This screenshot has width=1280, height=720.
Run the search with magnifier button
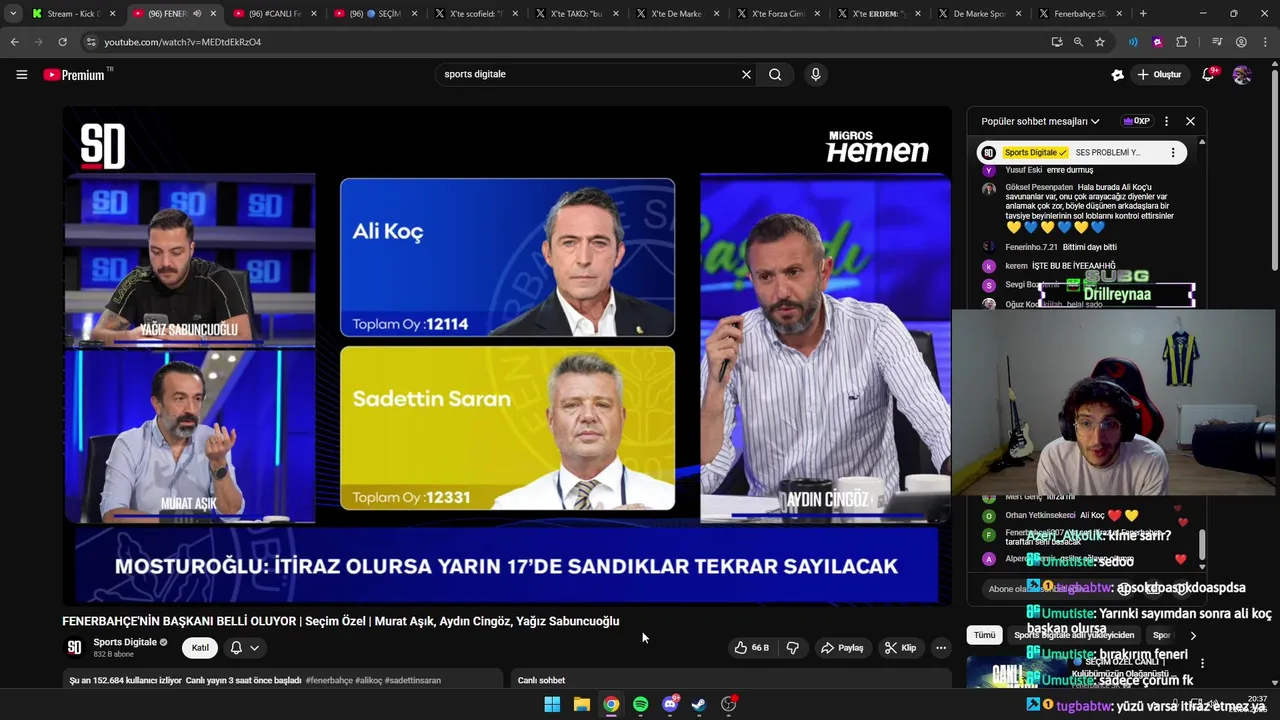click(x=775, y=74)
